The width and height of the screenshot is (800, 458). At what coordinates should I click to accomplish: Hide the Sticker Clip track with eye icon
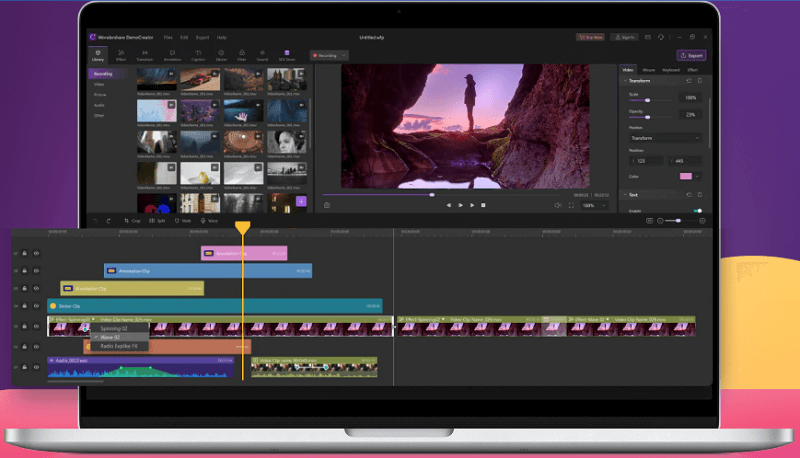click(36, 306)
